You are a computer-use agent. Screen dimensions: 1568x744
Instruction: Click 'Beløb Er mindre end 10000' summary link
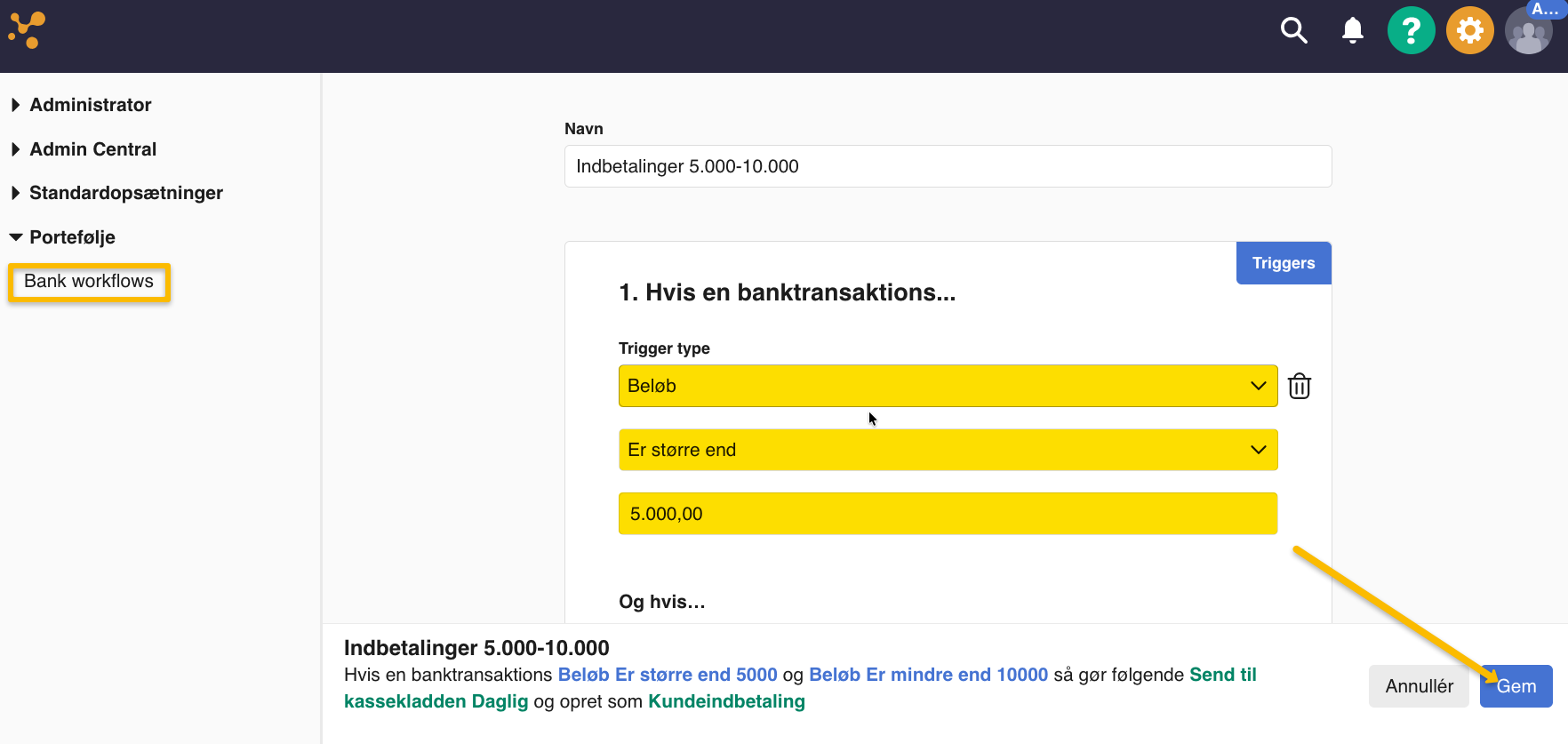tap(928, 675)
